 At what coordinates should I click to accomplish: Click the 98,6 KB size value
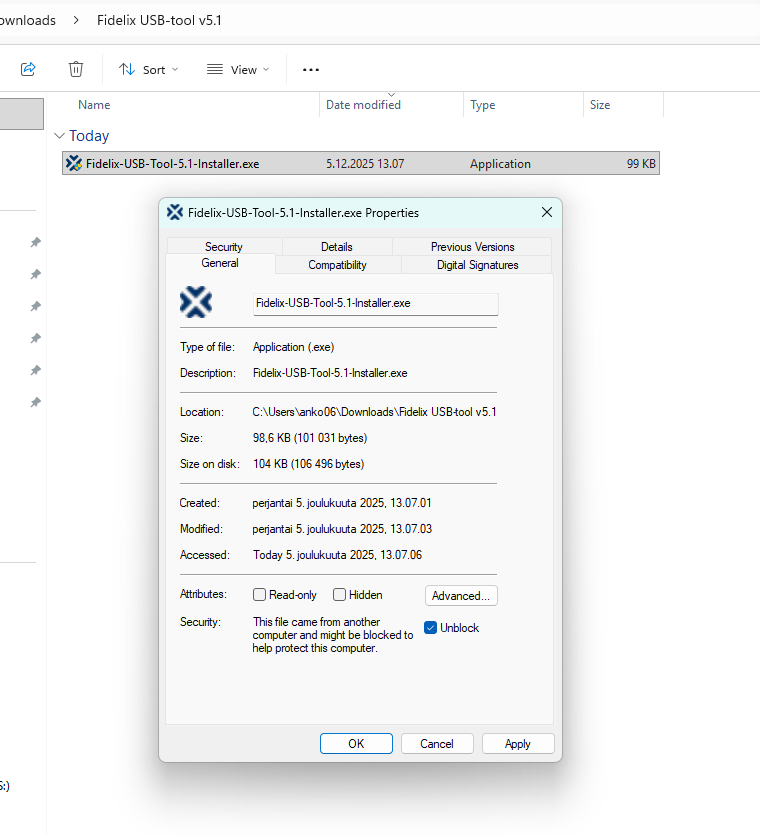[x=310, y=438]
